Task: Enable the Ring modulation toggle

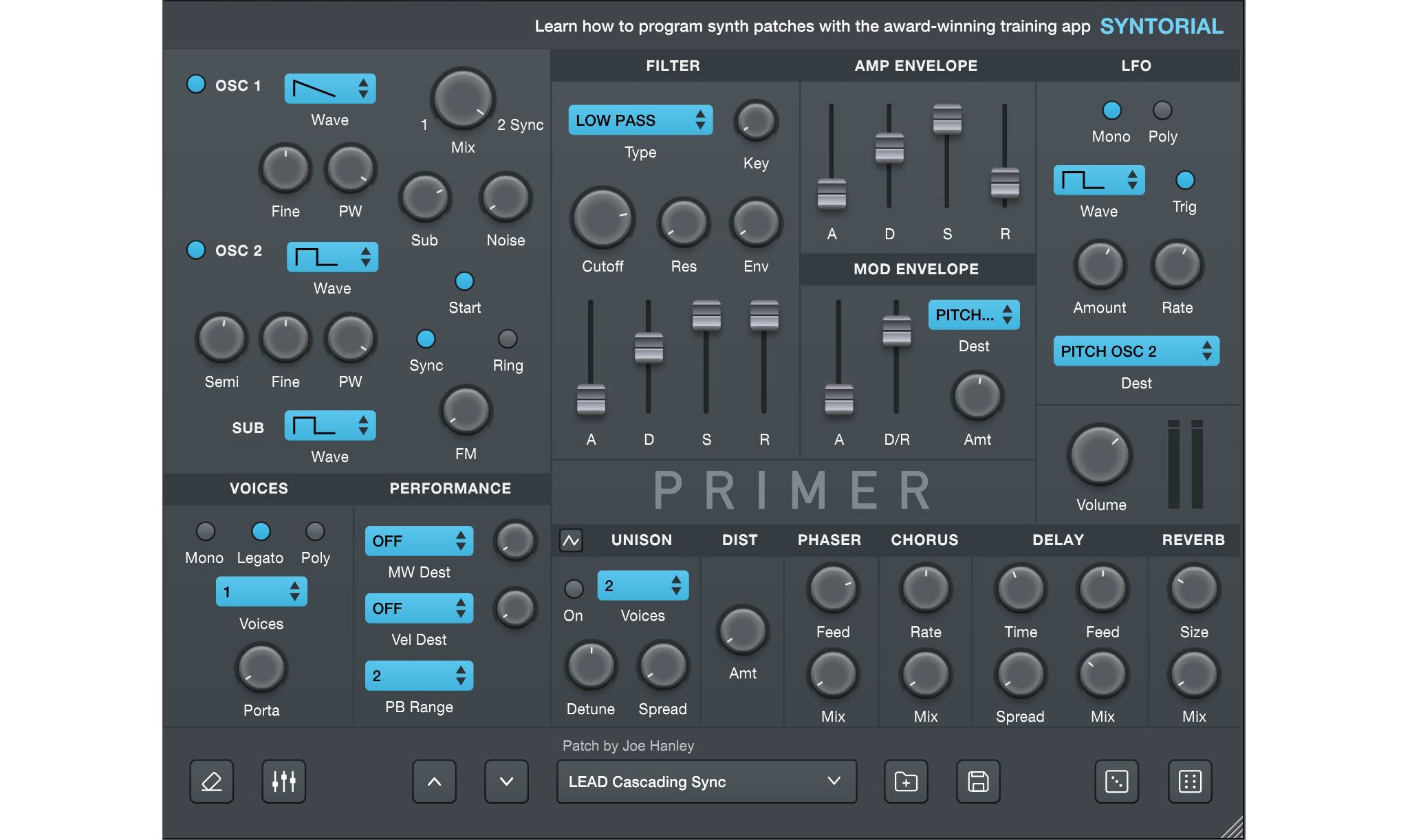Action: point(508,339)
